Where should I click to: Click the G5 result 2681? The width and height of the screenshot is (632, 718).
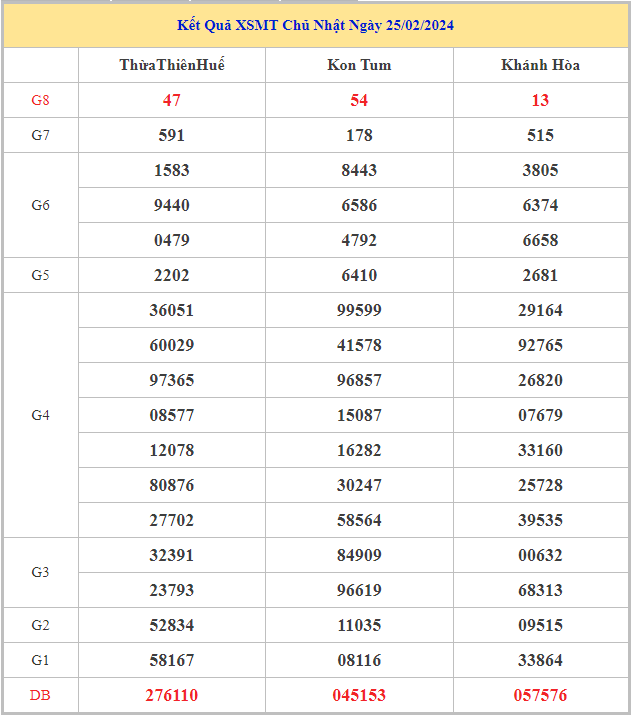click(540, 275)
